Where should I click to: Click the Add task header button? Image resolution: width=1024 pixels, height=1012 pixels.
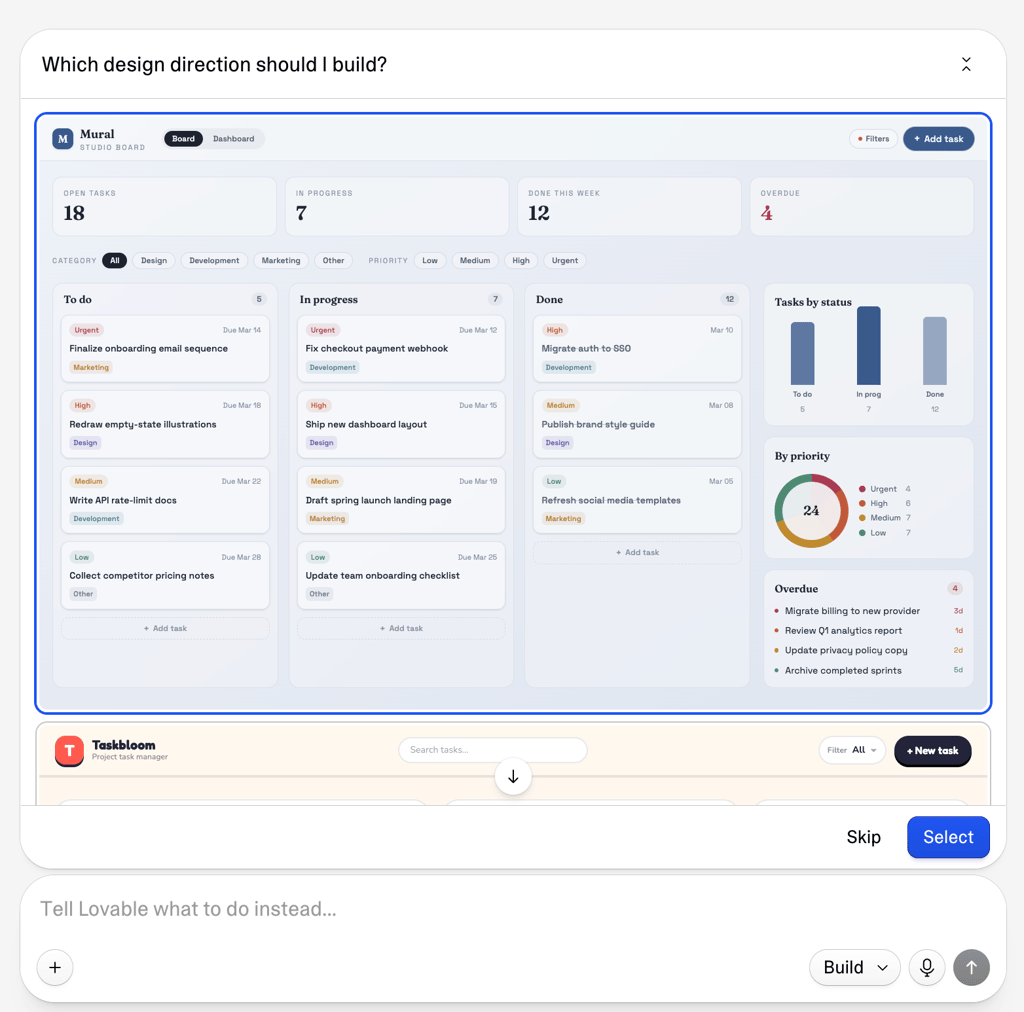938,138
